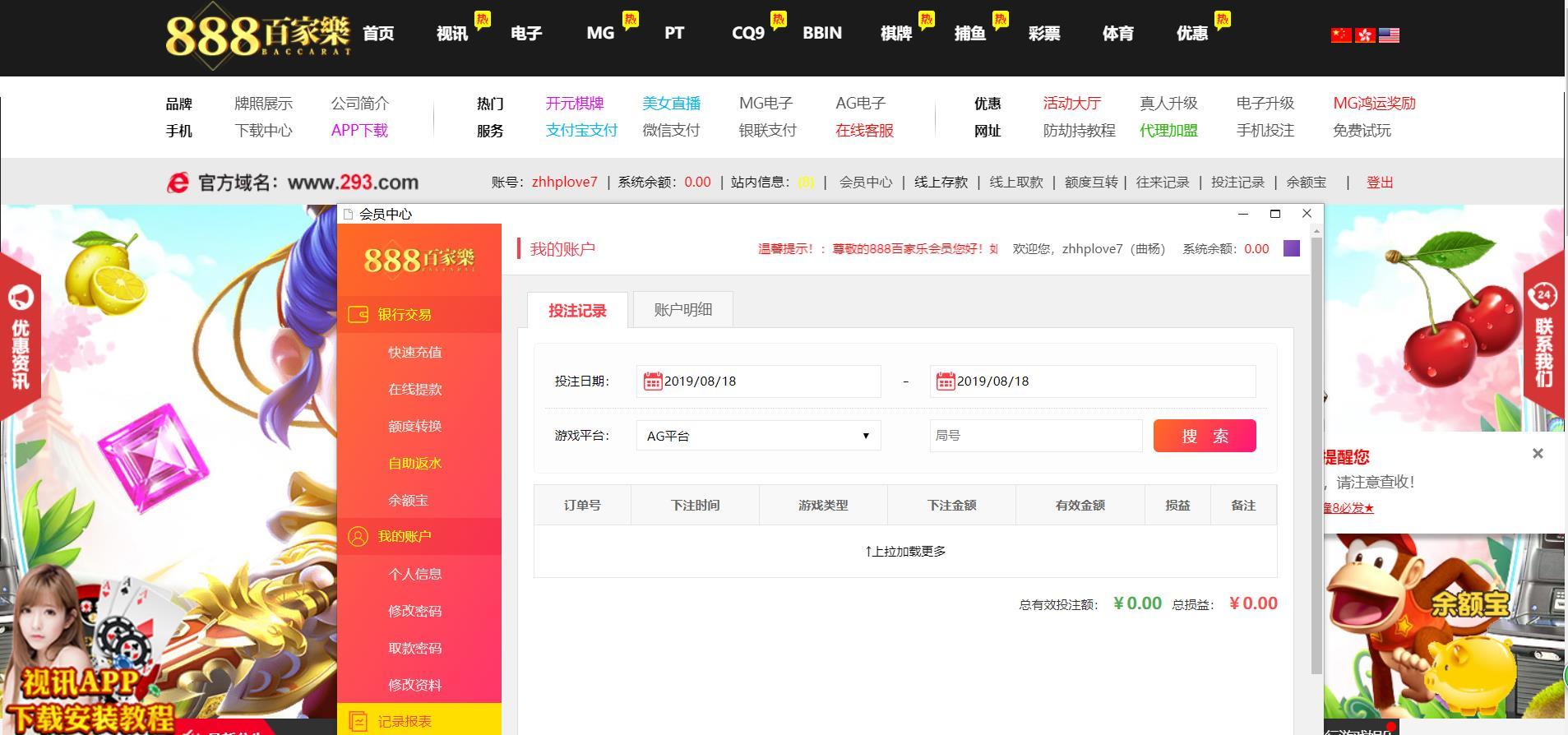Viewport: 1568px width, 735px height.
Task: Open 会员中心 link in account bar
Action: pos(865,183)
